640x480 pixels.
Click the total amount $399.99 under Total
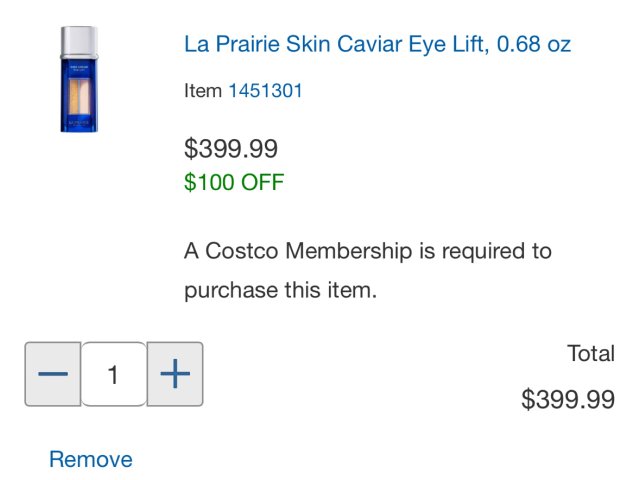pyautogui.click(x=567, y=399)
